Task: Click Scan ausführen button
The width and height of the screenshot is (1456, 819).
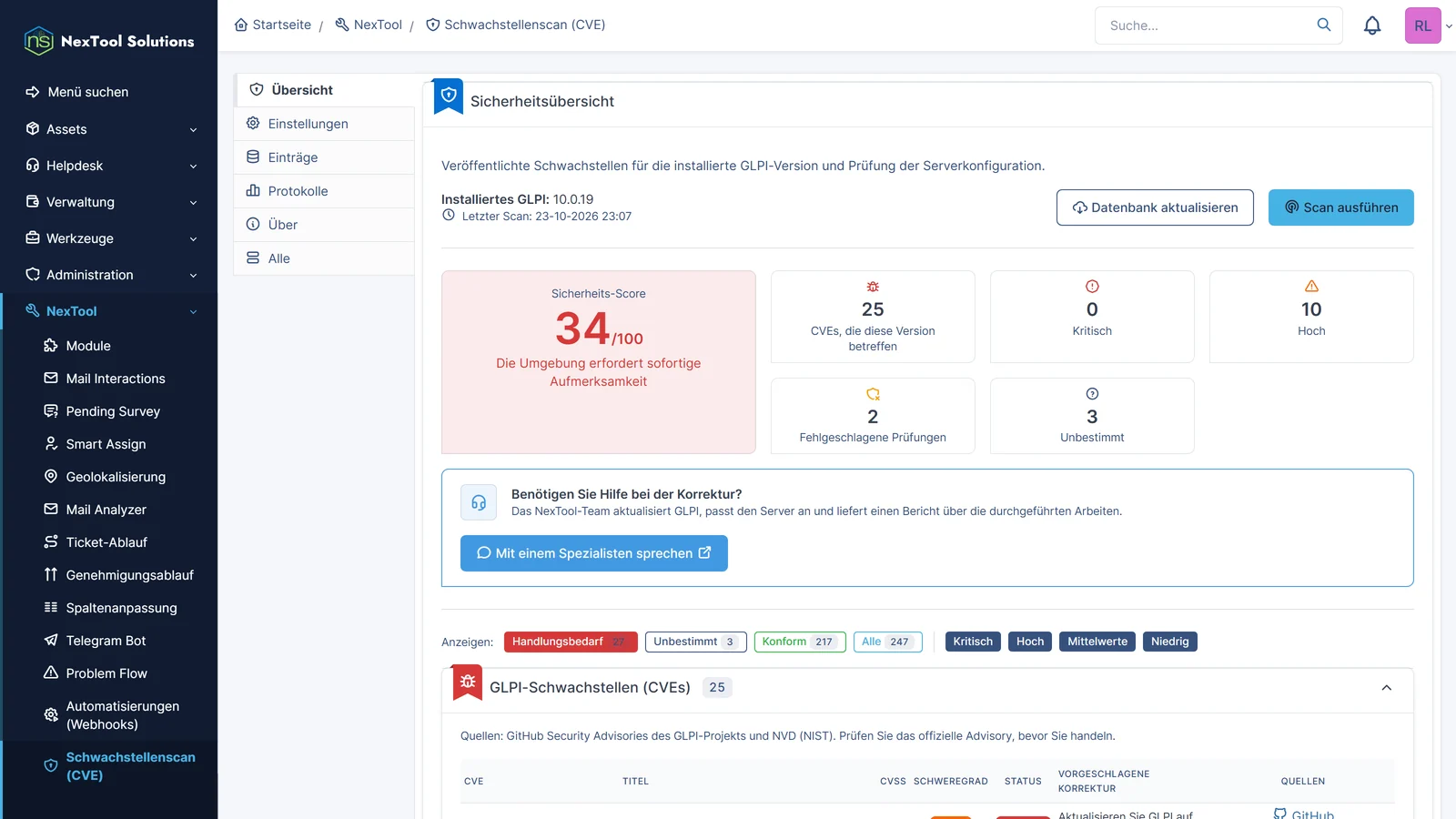Action: [x=1341, y=207]
